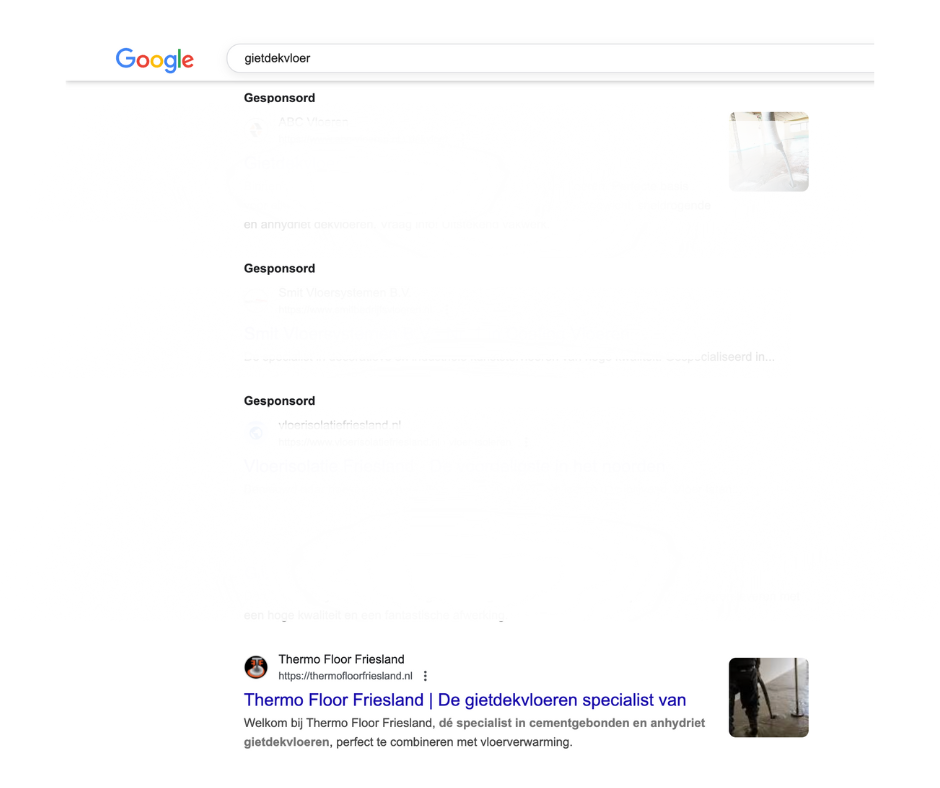Viewport: 940px width, 788px height.
Task: Open the faded Smit Vloersystemen ad headline
Action: point(435,333)
